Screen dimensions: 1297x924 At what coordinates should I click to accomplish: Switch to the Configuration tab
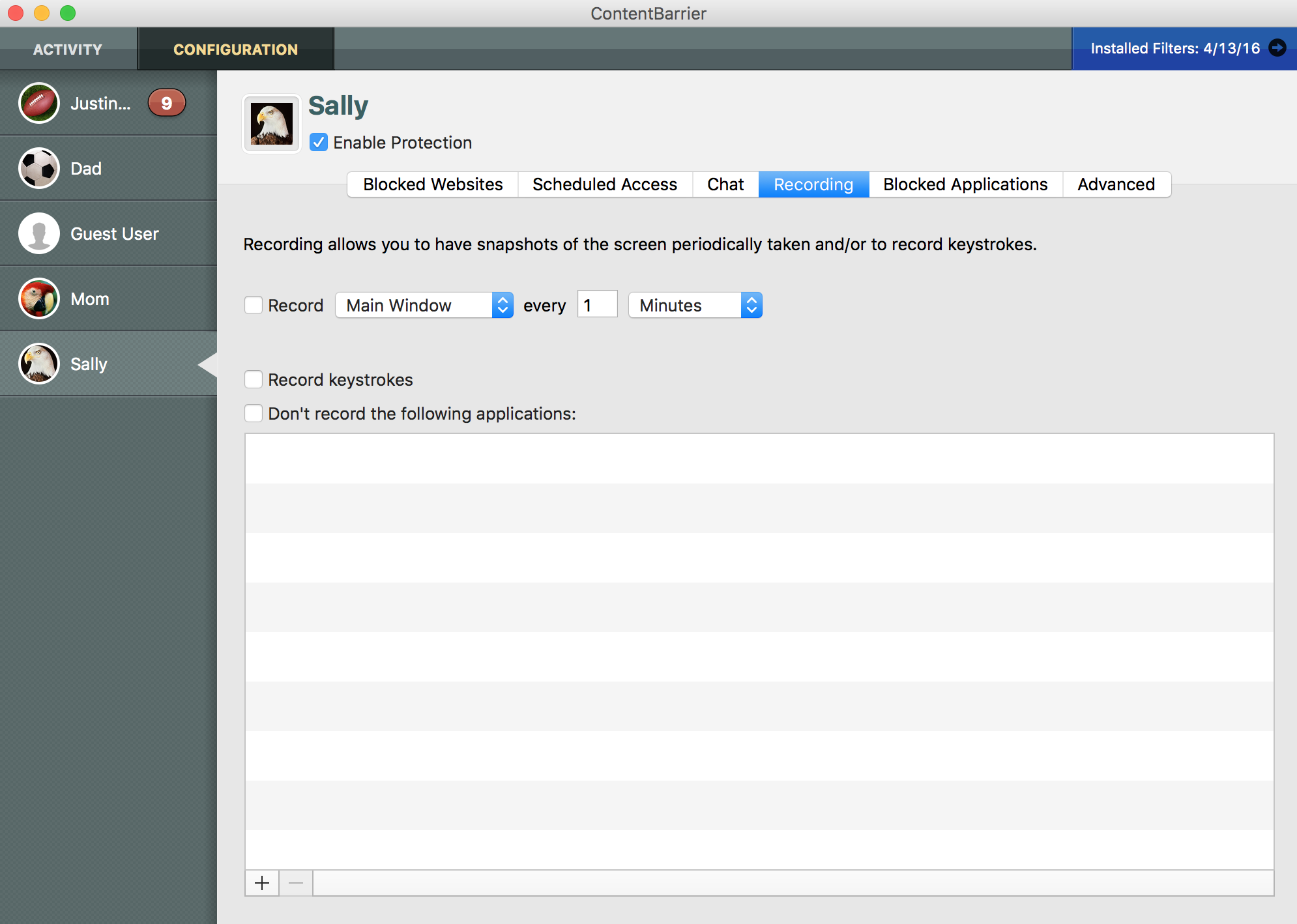235,49
